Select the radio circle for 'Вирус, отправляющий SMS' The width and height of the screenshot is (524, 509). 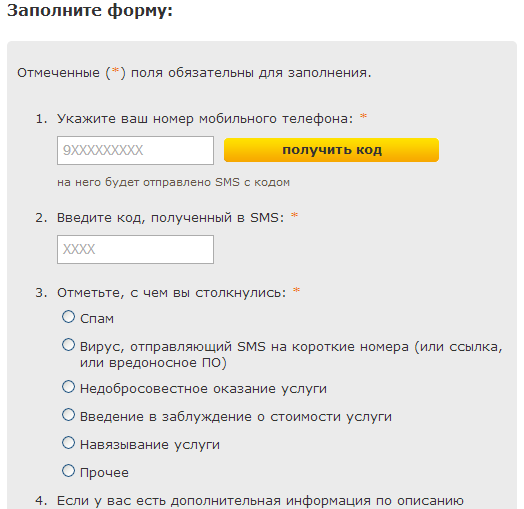[x=69, y=345]
